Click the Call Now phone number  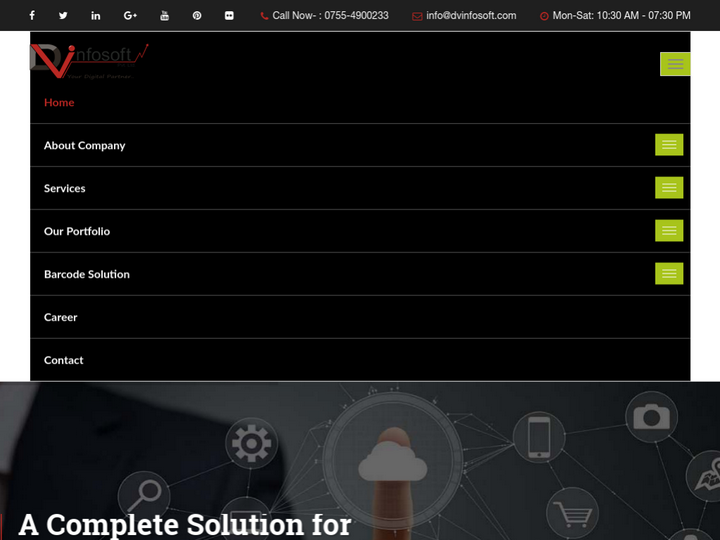pos(330,16)
